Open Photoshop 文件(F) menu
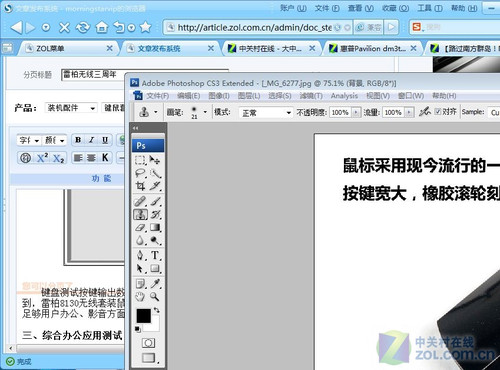Image resolution: width=500 pixels, height=370 pixels. tap(157, 96)
